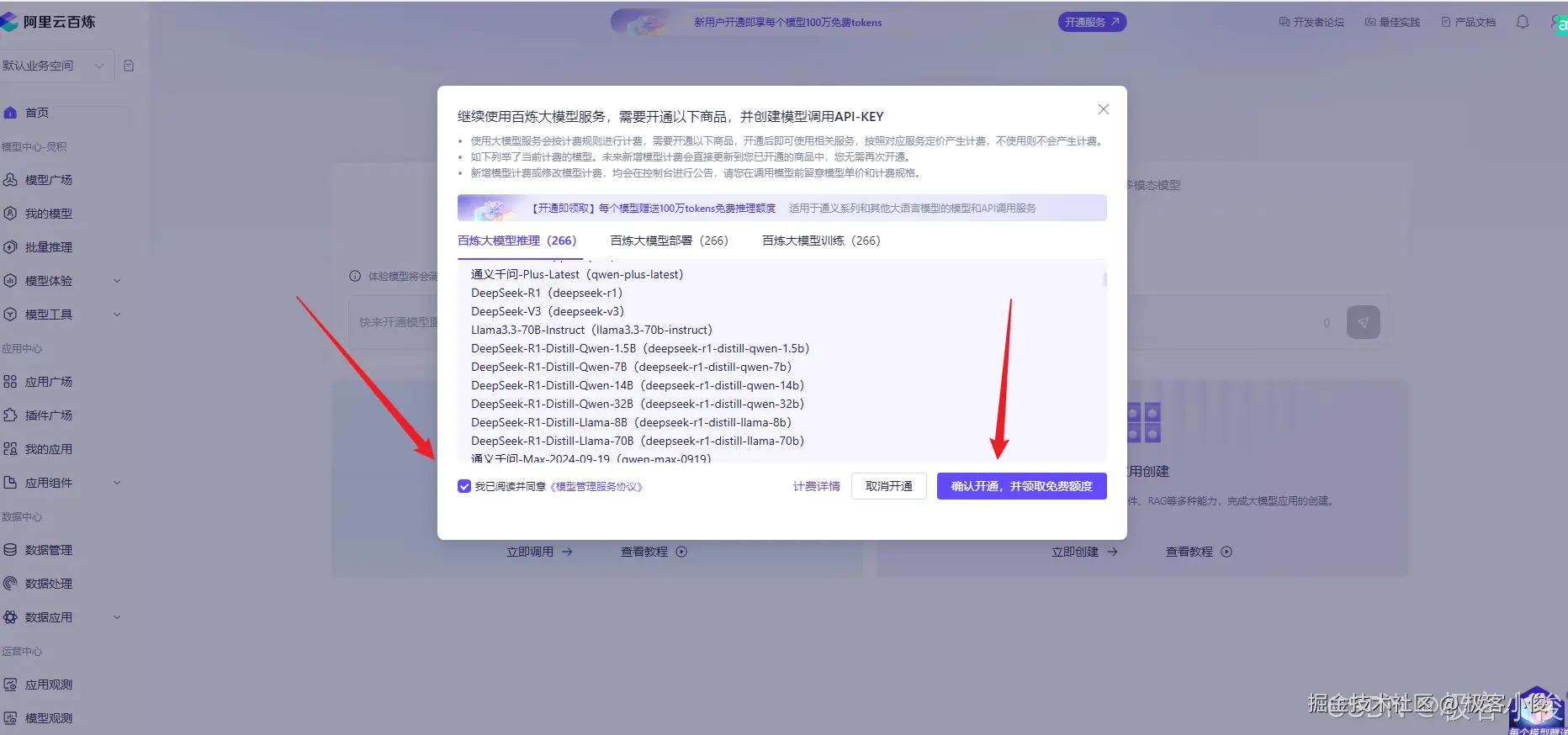Click the 阿里云百炼 logo
1568x735 pixels.
pos(48,22)
